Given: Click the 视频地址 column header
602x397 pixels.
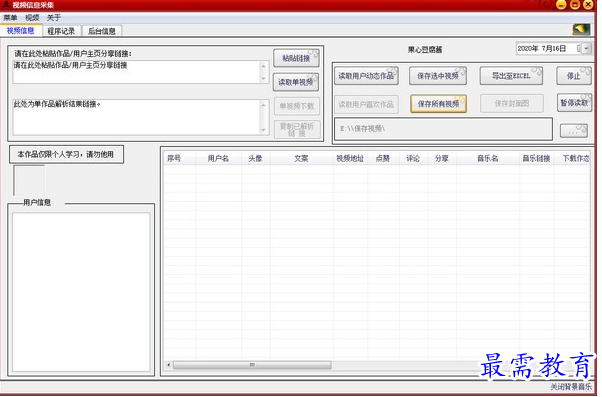Looking at the screenshot, I should point(350,158).
